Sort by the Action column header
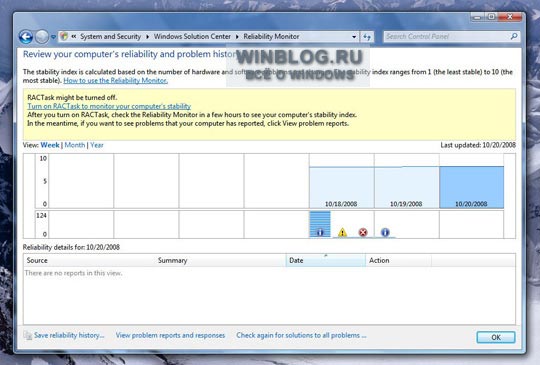Image resolution: width=540 pixels, height=365 pixels. [x=398, y=260]
